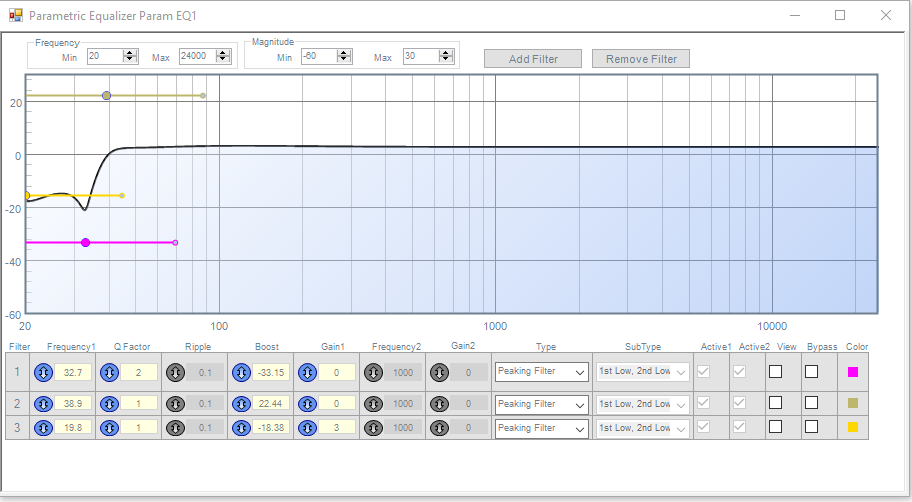
Task: Click Frequency Min value field
Action: coord(105,56)
